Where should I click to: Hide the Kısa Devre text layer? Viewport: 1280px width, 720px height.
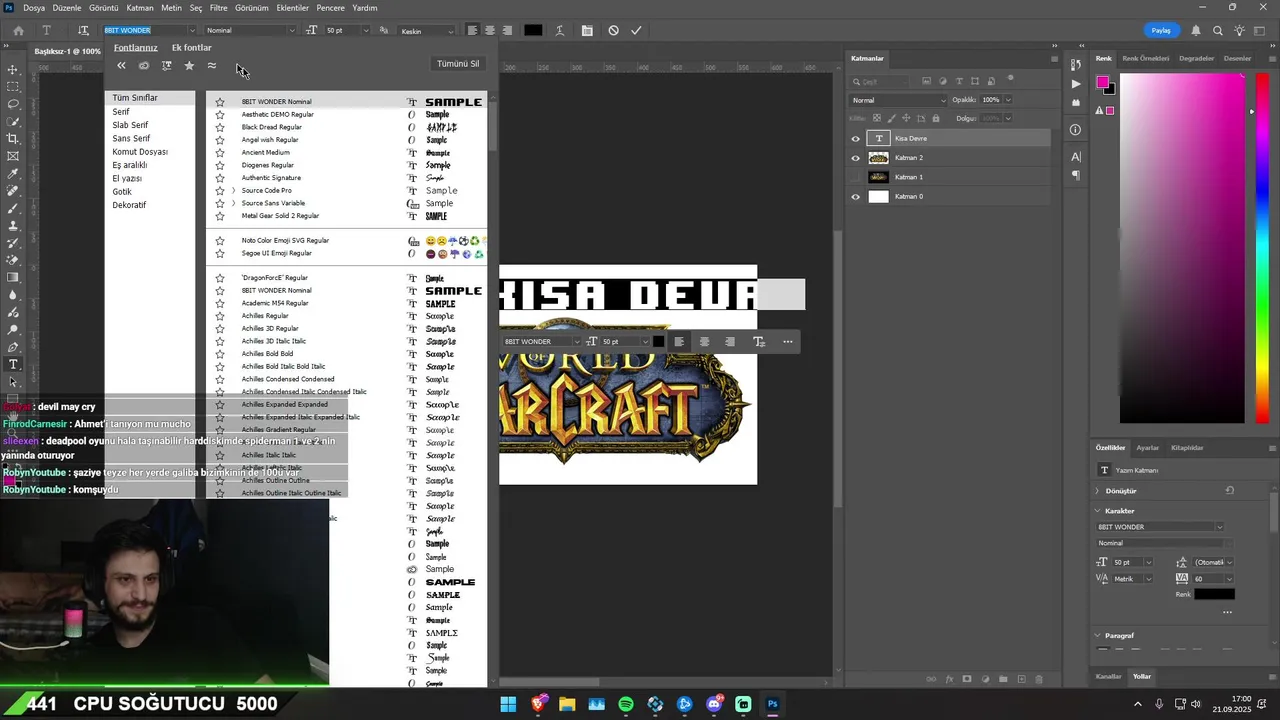coord(855,139)
